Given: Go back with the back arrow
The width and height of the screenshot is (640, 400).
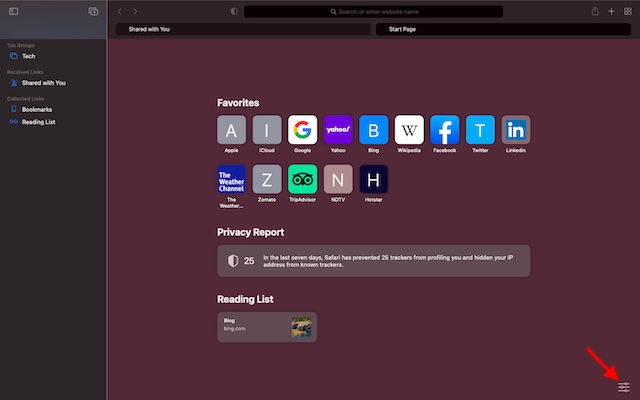Looking at the screenshot, I should point(120,11).
